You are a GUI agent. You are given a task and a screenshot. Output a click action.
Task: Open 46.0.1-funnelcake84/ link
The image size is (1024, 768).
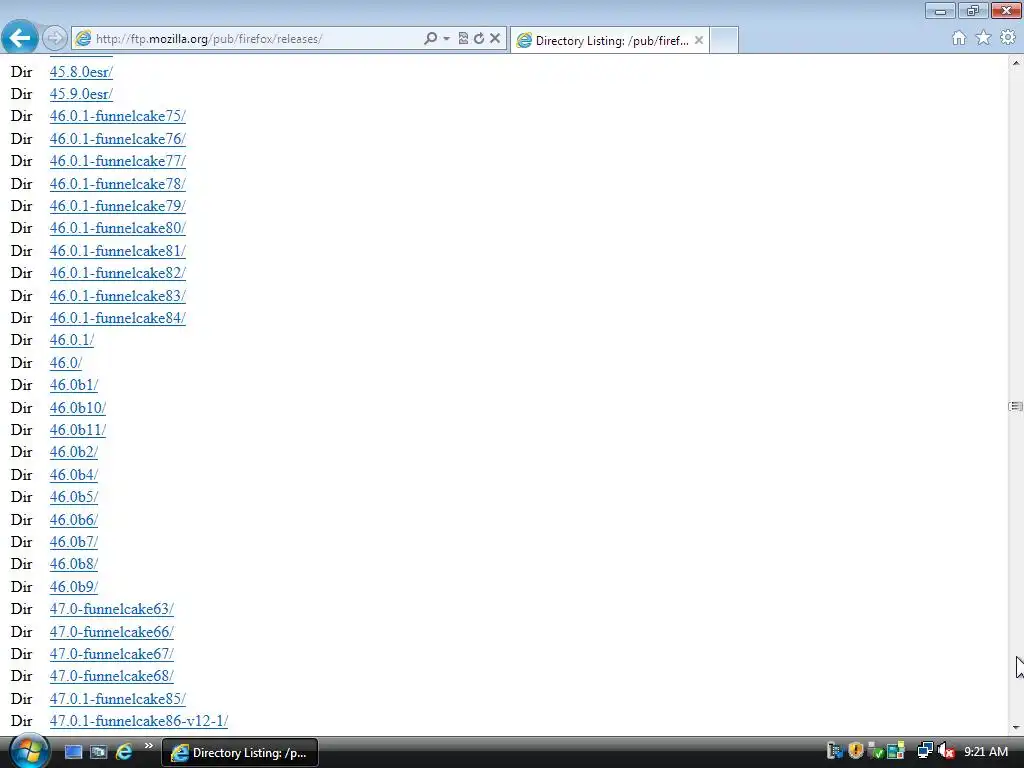118,319
